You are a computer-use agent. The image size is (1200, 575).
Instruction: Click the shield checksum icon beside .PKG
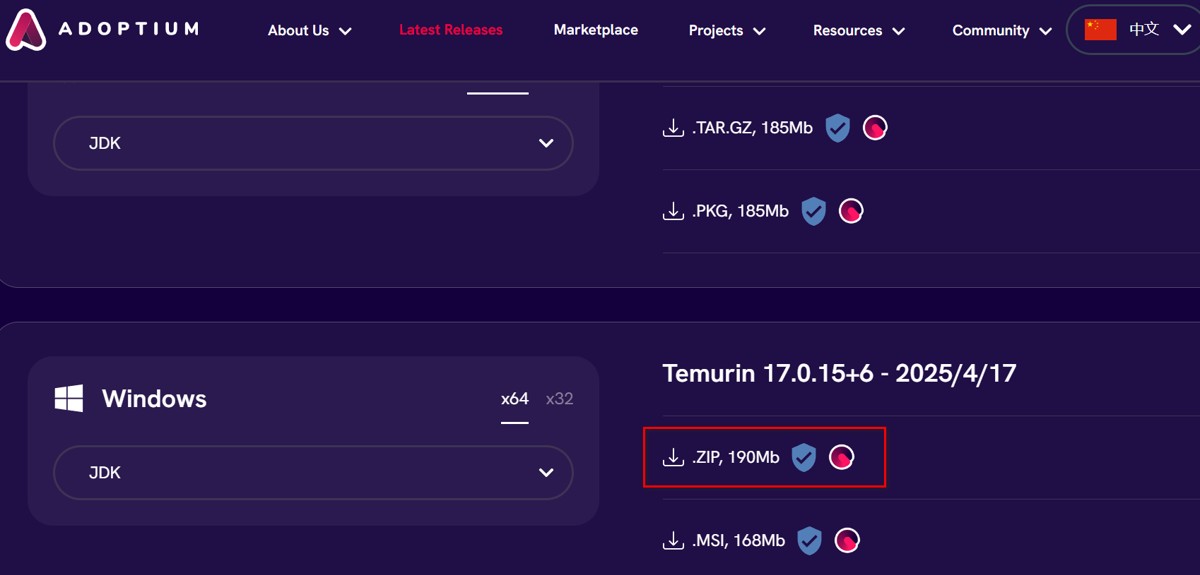(813, 211)
